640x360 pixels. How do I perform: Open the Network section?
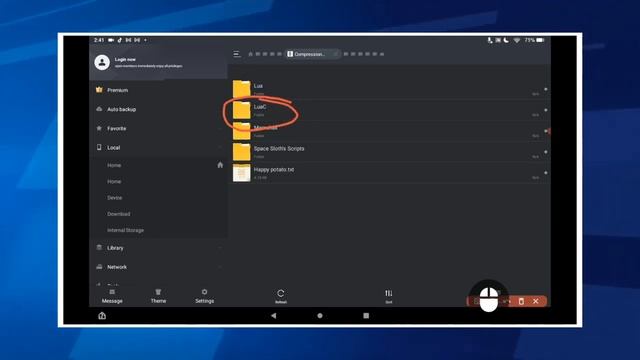click(x=111, y=267)
